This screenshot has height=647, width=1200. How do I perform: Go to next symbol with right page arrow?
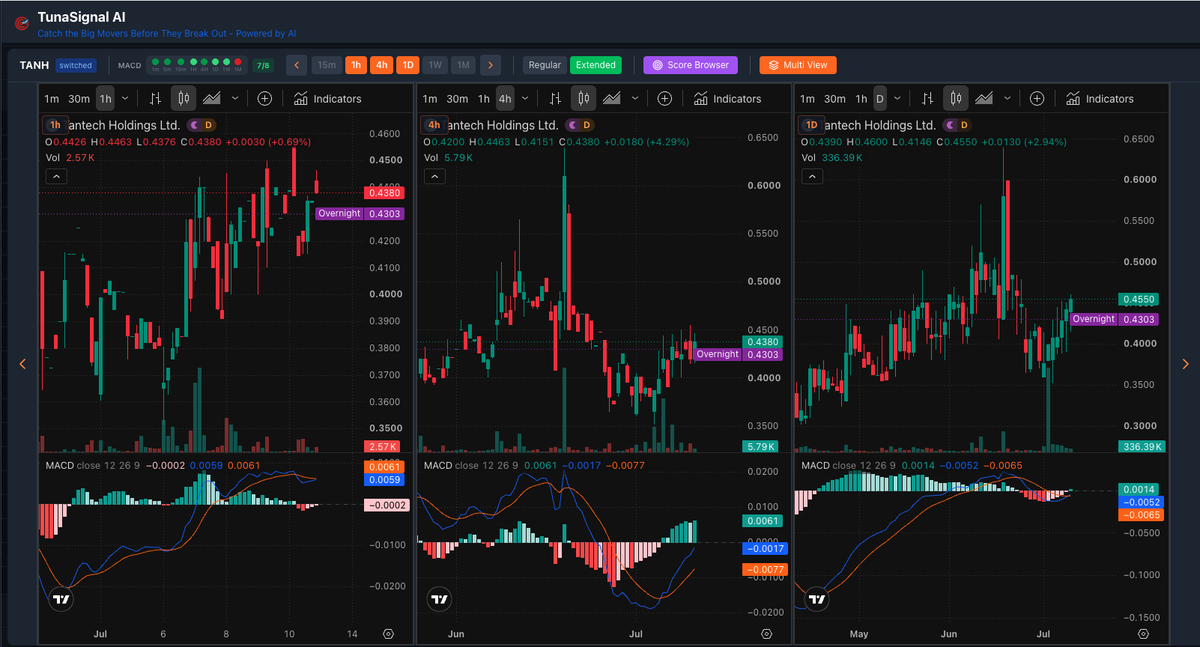coord(1186,364)
